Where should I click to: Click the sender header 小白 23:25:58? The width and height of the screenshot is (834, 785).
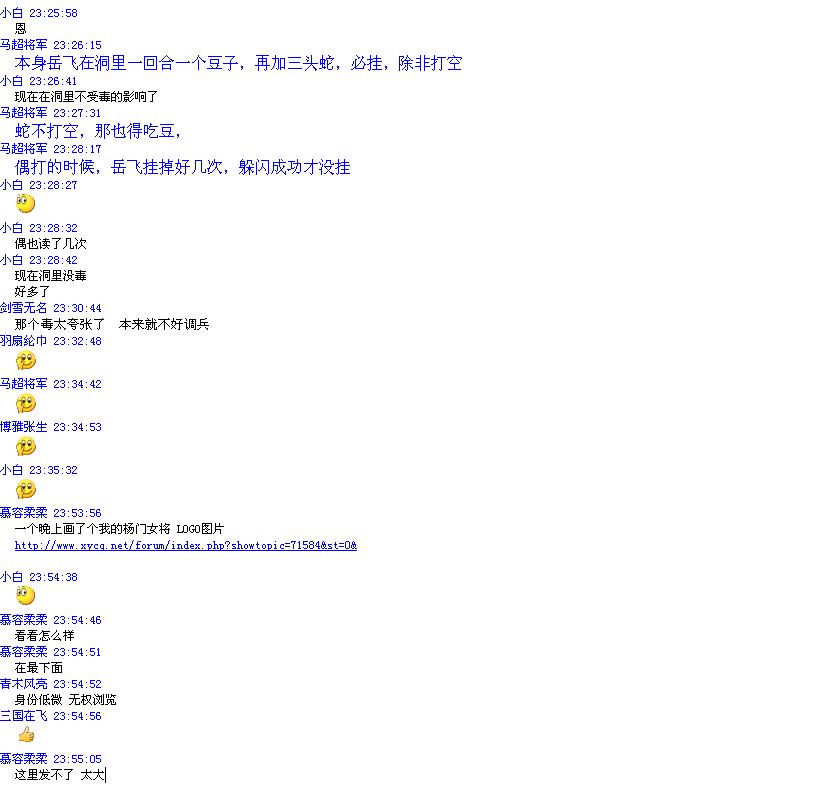pos(39,13)
